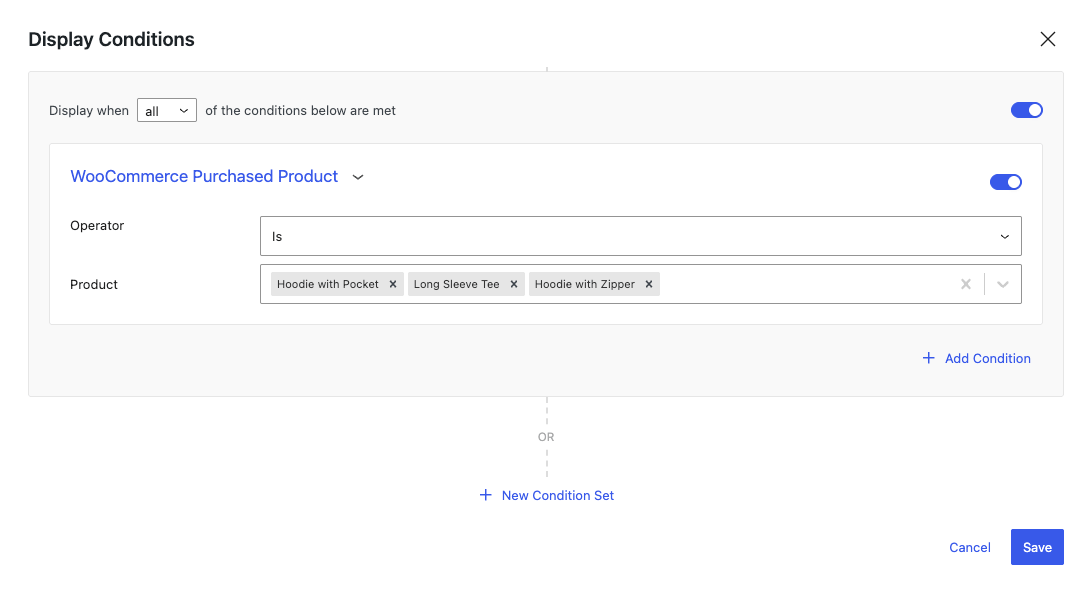The height and width of the screenshot is (593, 1090).
Task: Disable the WooCommerce Purchased Product condition toggle
Action: pyautogui.click(x=1006, y=182)
